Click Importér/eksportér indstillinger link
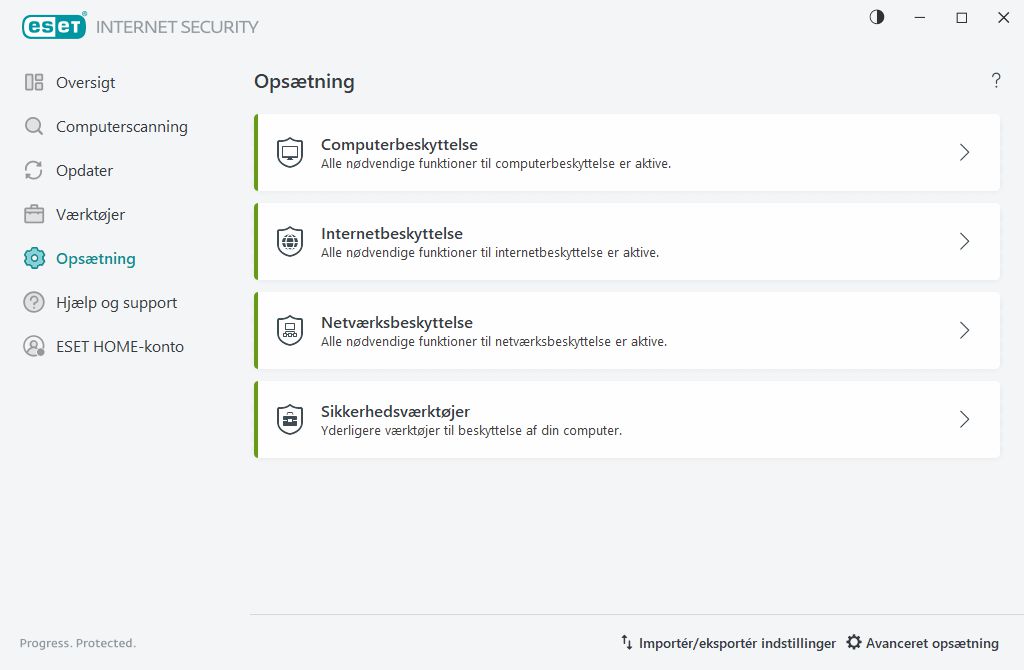 point(728,643)
